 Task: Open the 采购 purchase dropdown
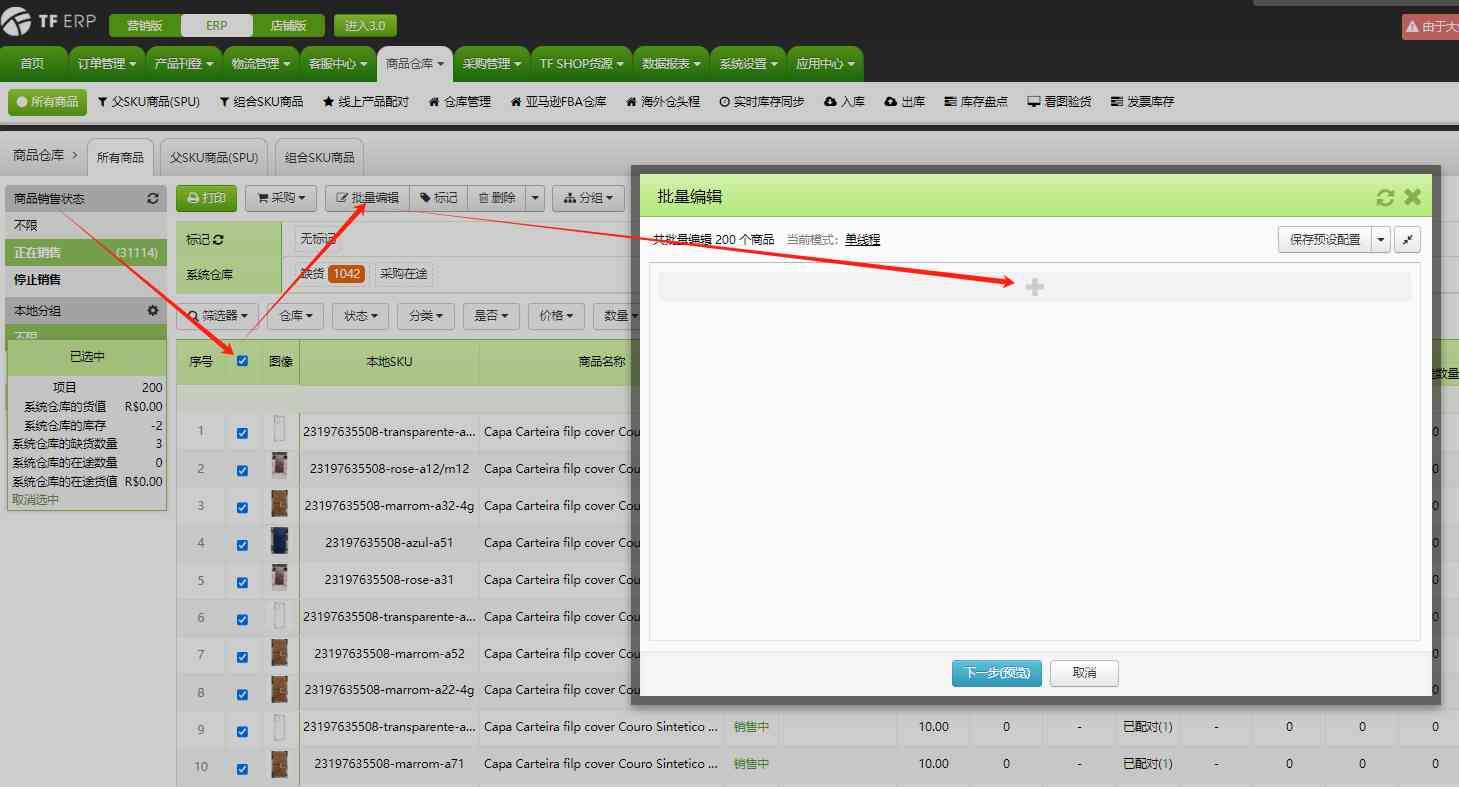pyautogui.click(x=280, y=197)
